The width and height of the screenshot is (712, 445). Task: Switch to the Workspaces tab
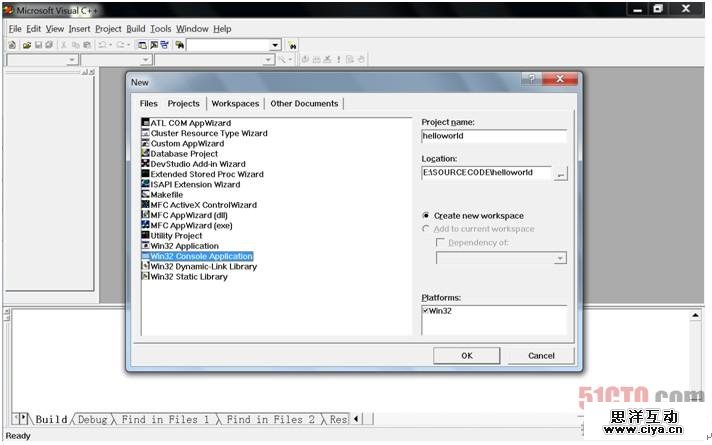235,104
